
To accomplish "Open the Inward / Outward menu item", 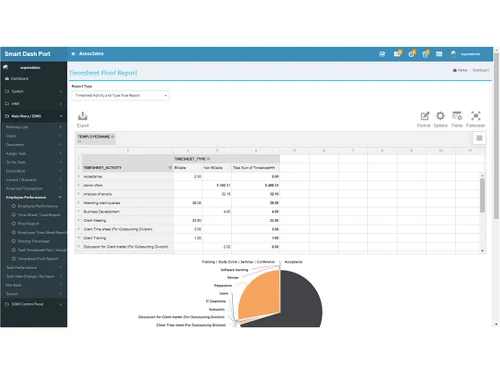I will pos(33,180).
